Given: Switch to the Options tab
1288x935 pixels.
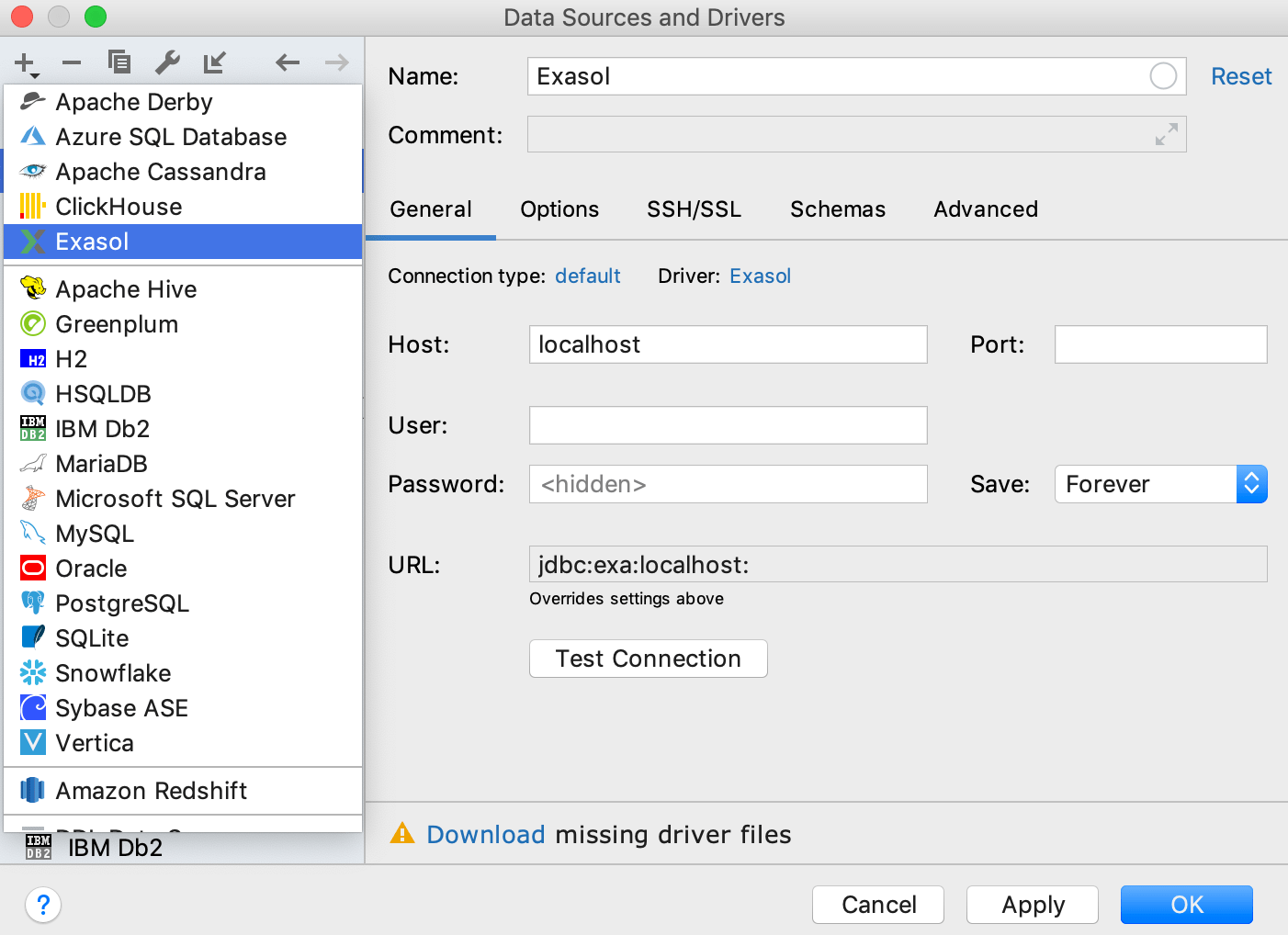Looking at the screenshot, I should [x=559, y=209].
